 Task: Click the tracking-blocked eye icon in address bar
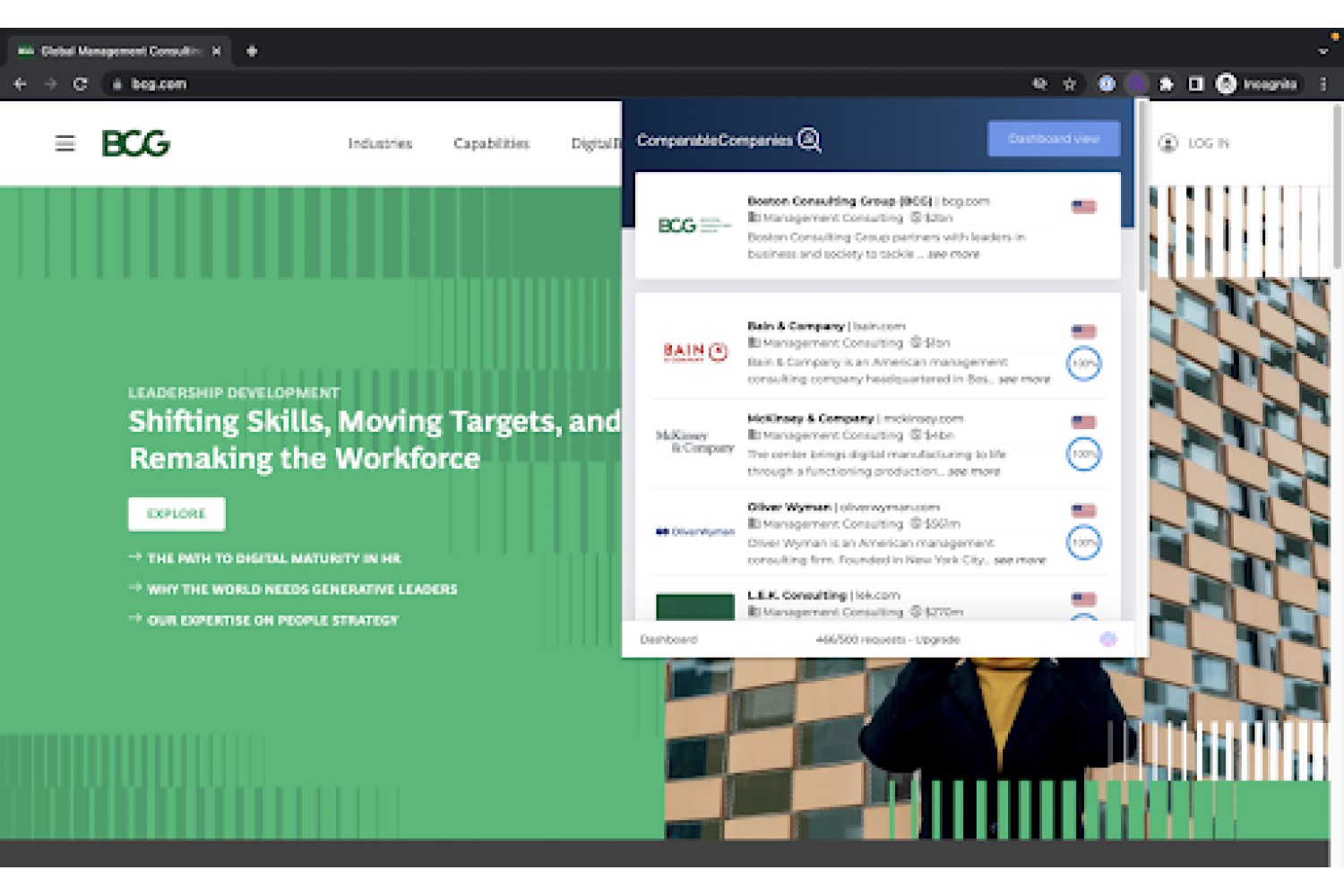pyautogui.click(x=1039, y=84)
